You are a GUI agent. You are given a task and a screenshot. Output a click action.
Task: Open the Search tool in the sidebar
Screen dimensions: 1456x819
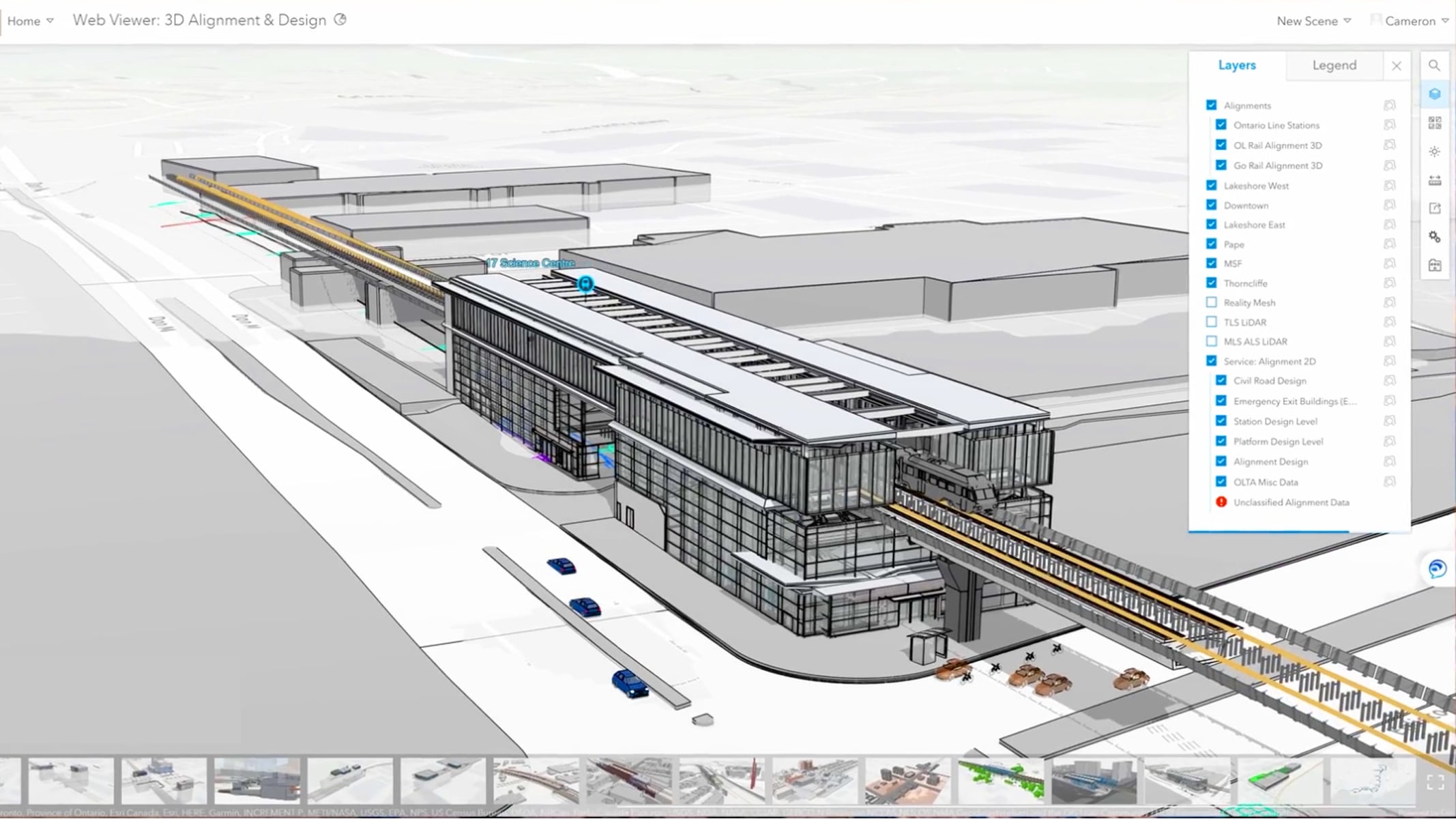[x=1435, y=65]
